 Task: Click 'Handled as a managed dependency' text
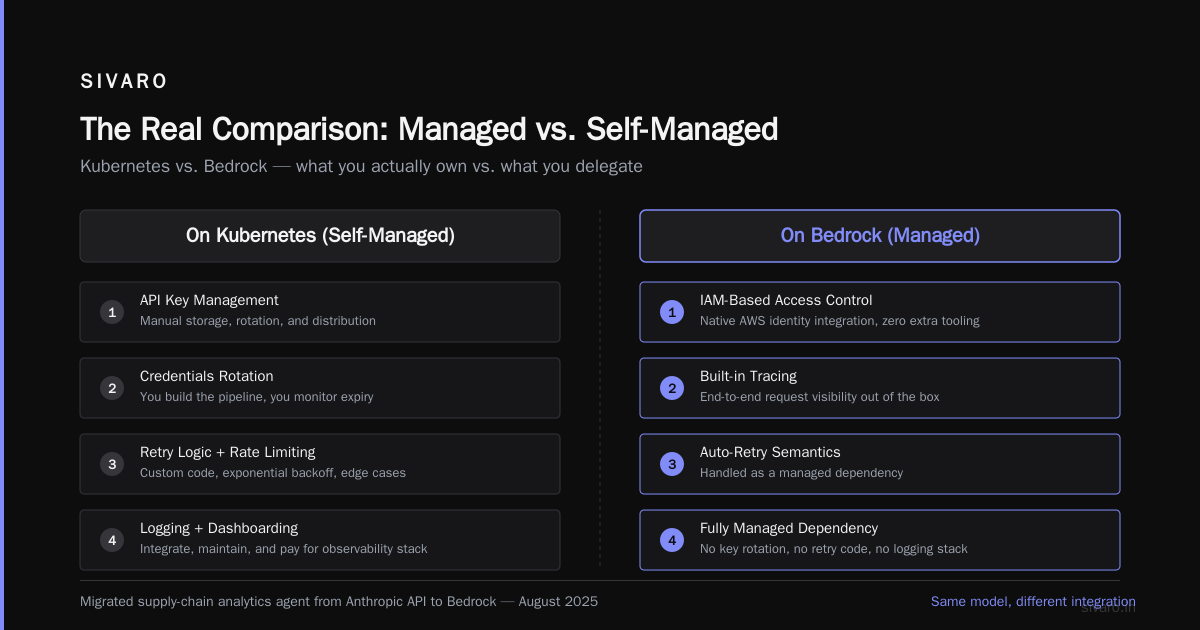pos(801,473)
